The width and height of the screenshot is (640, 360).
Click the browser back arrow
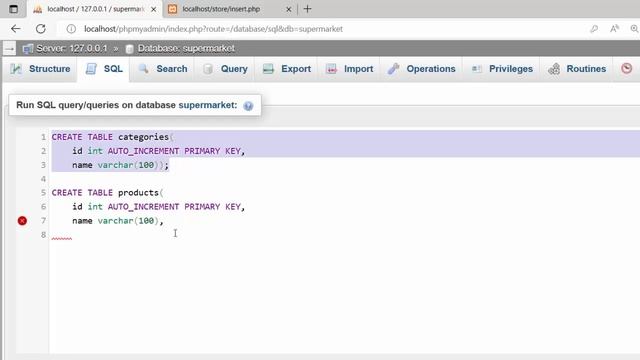click(x=16, y=29)
